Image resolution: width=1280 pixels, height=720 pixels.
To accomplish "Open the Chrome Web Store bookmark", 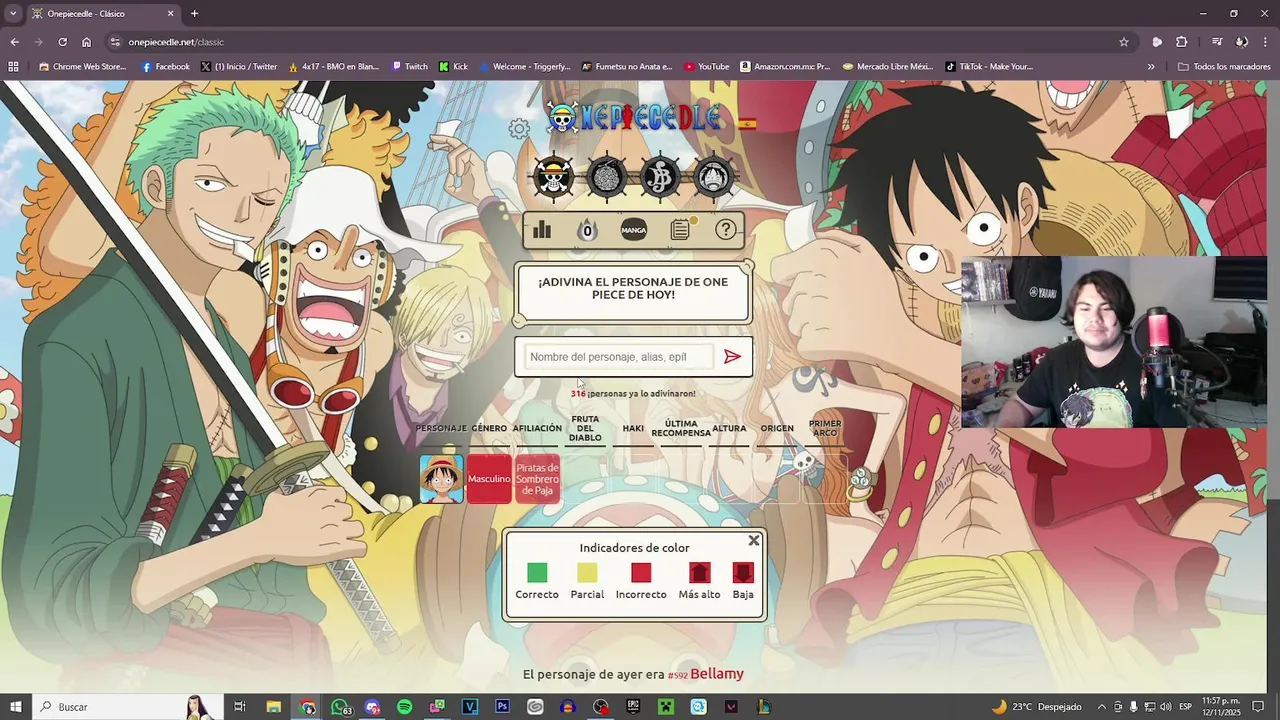I will click(82, 67).
